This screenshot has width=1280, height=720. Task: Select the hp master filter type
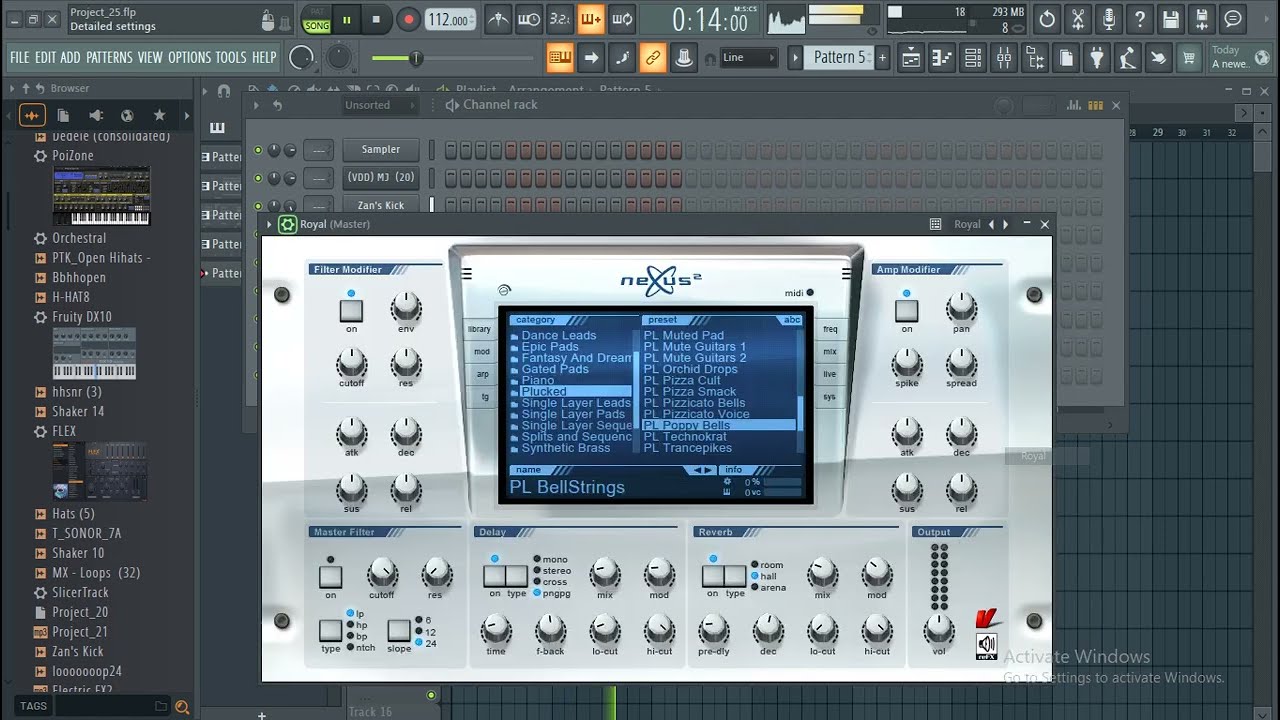pos(356,624)
